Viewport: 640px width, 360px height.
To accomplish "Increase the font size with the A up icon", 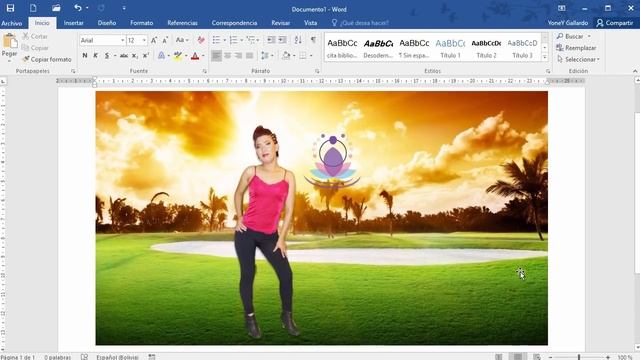I will [153, 40].
